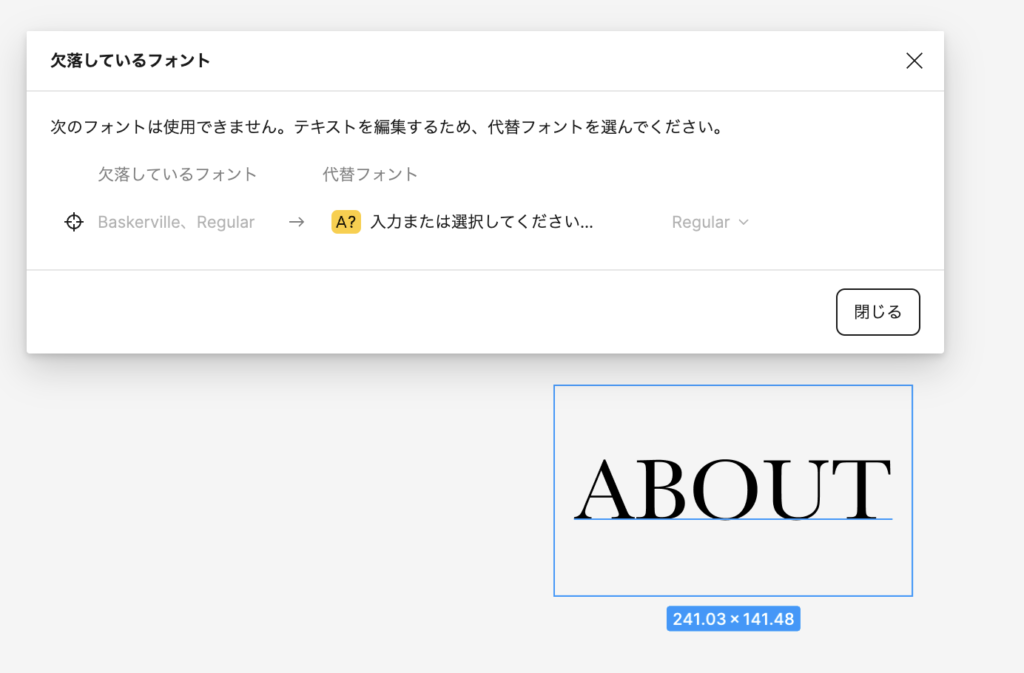Click the 代替フォント column header

370,174
